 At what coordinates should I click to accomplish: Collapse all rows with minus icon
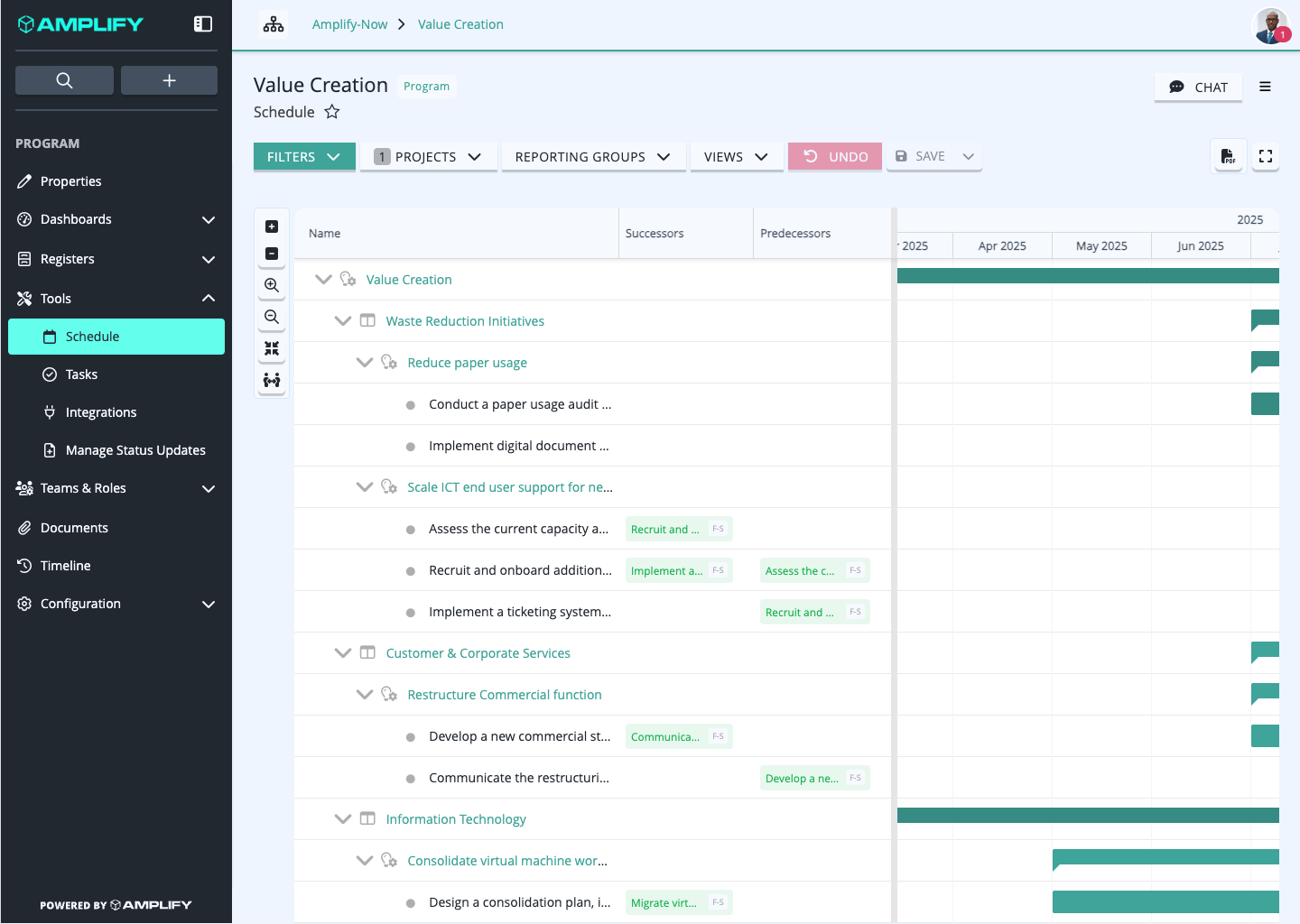coord(272,254)
